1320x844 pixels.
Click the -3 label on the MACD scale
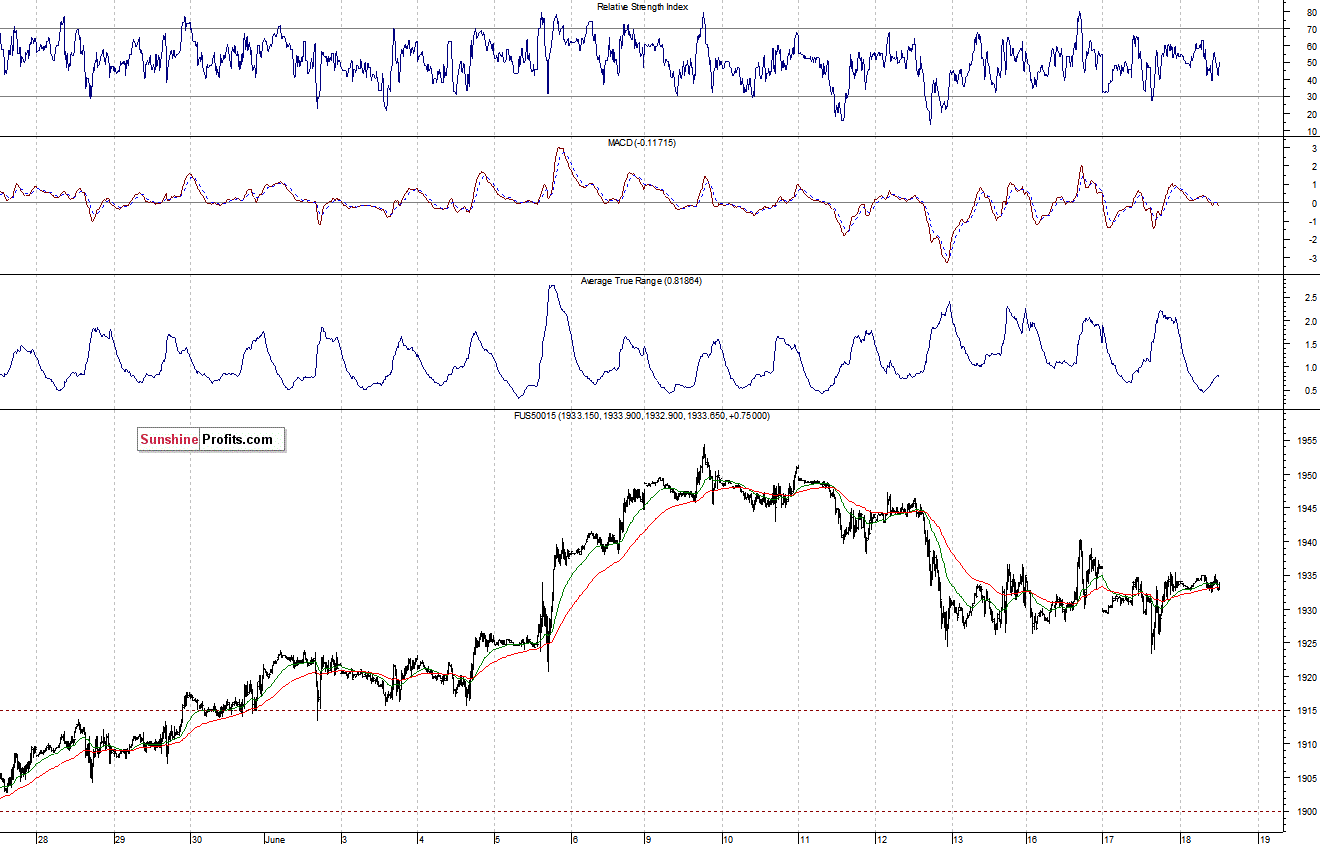tap(1313, 258)
